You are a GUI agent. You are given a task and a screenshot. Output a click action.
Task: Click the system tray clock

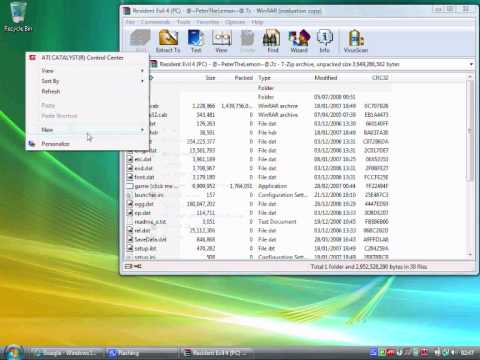pos(467,352)
